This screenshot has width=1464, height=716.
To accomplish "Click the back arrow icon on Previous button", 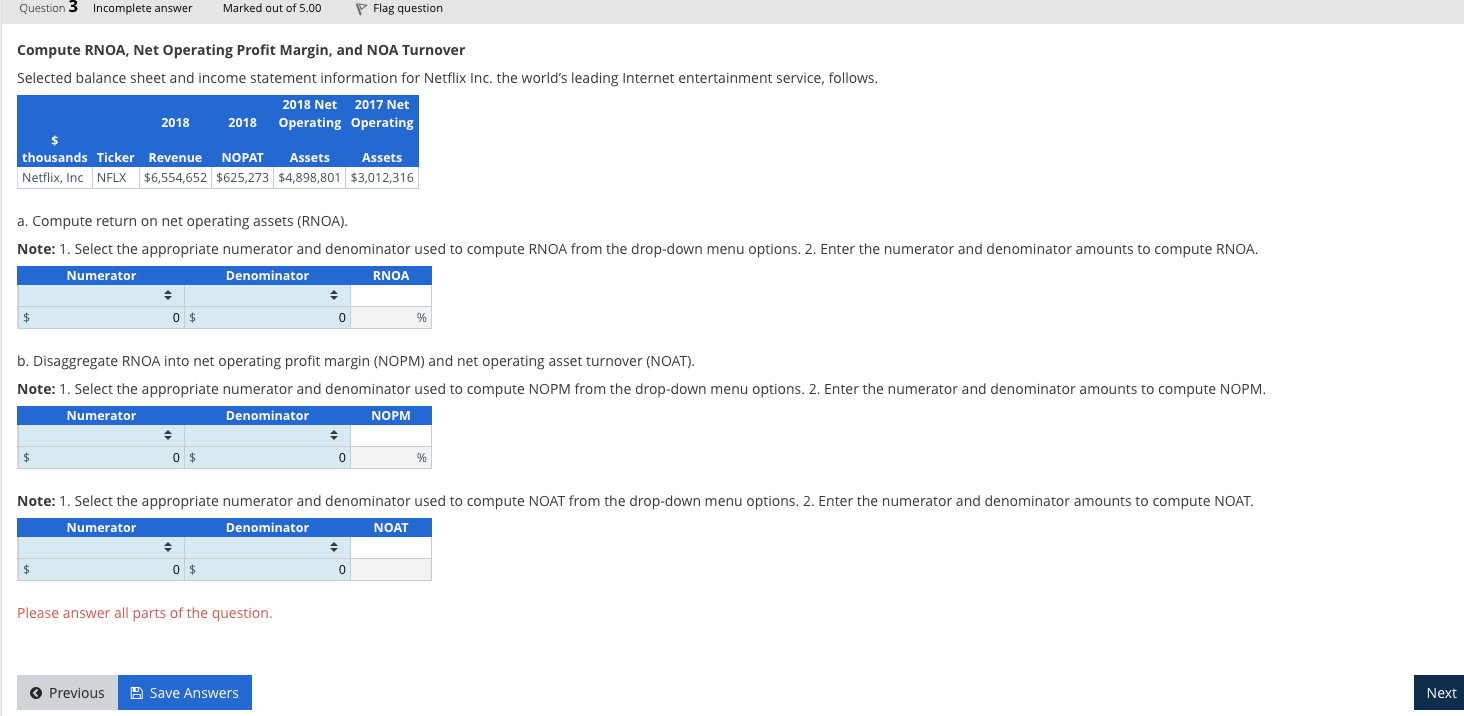I will tap(37, 692).
